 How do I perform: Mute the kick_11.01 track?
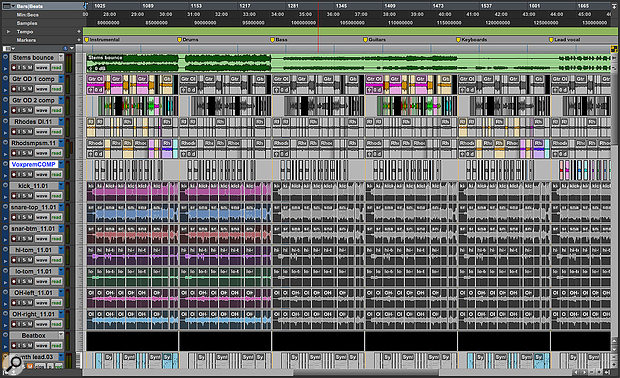tap(30, 196)
